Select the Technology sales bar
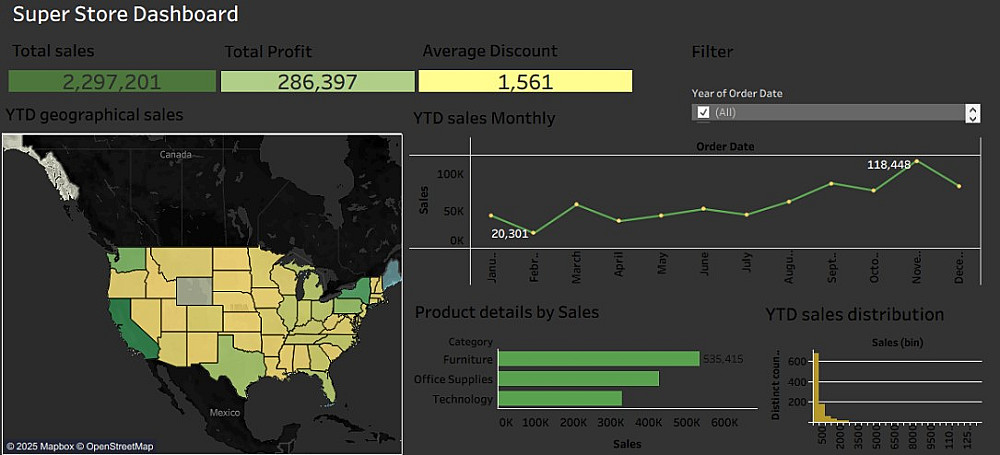 click(x=560, y=399)
